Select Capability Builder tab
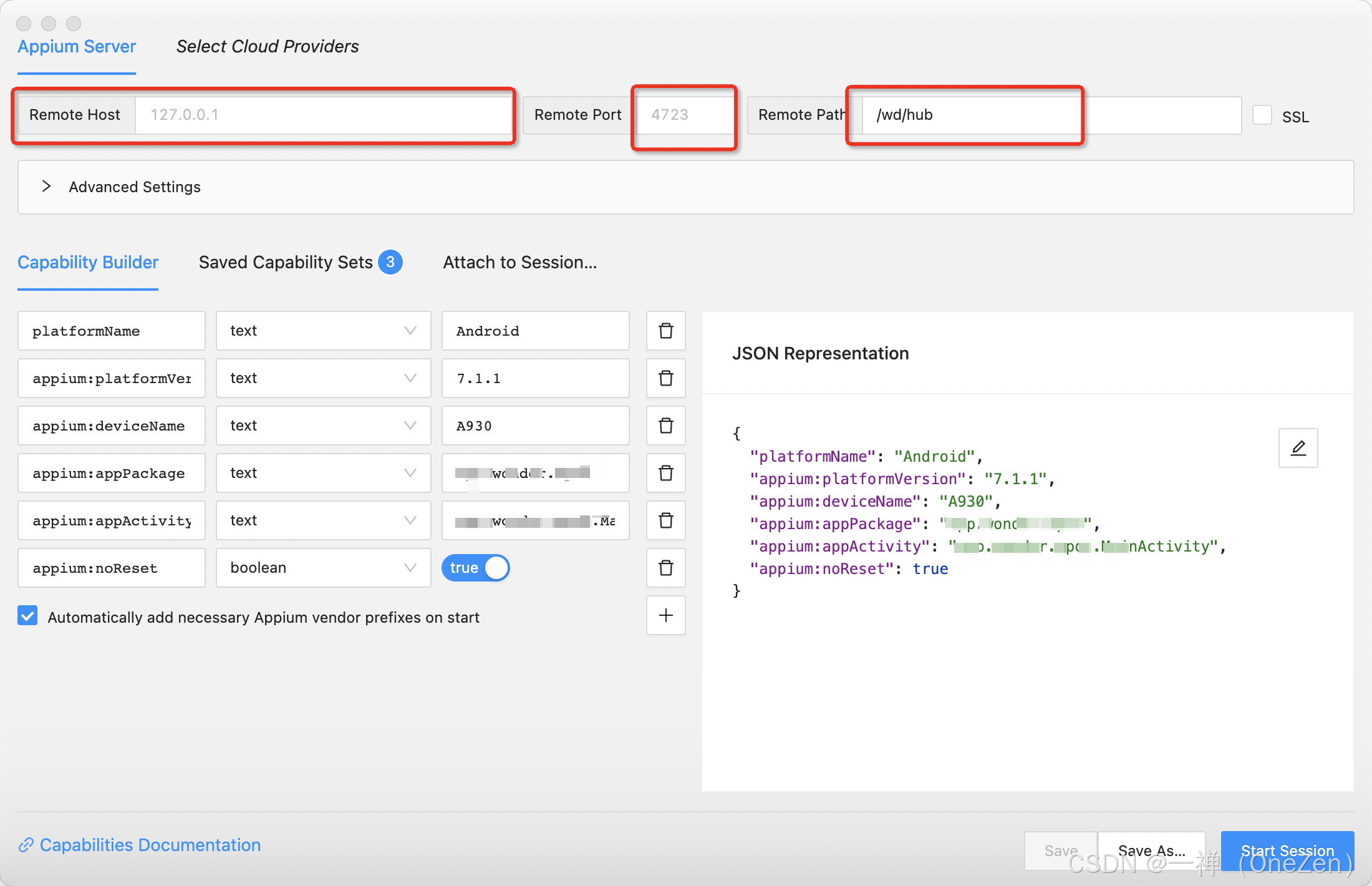 tap(88, 262)
